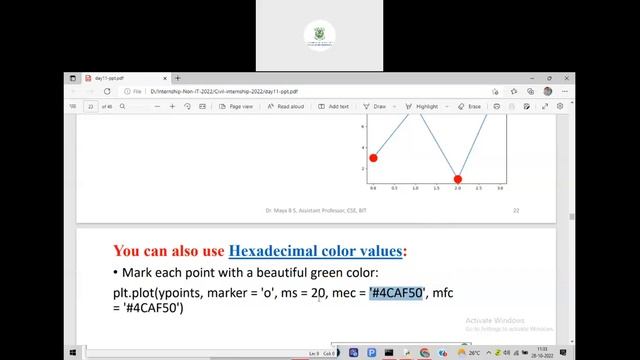Viewport: 640px width, 360px height.
Task: Open the browser profile avatar
Action: (548, 91)
